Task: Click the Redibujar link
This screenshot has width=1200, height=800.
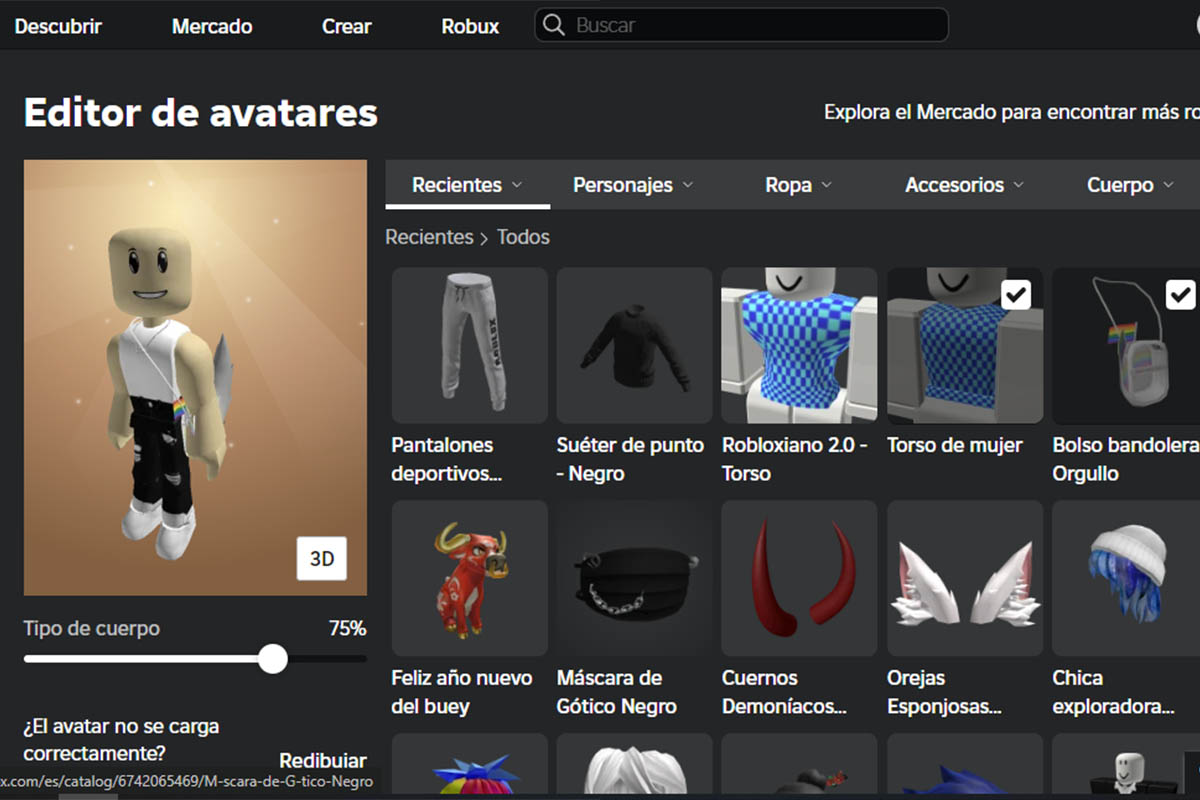Action: point(322,760)
